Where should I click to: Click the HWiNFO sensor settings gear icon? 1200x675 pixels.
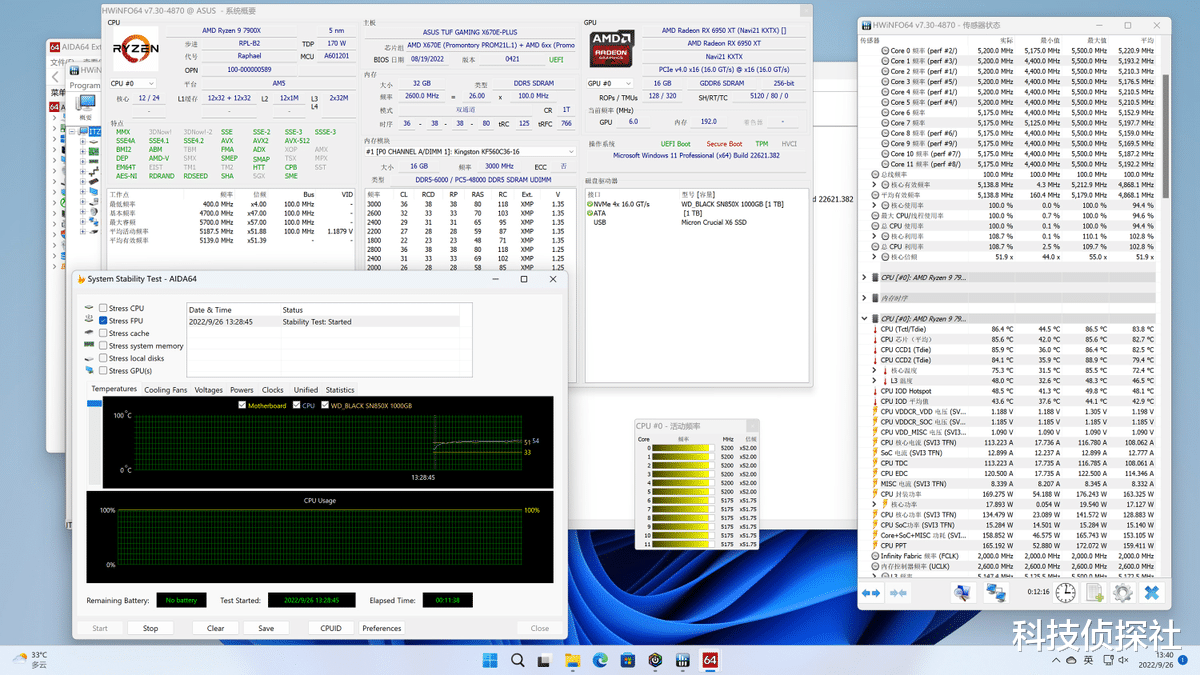tap(1123, 592)
